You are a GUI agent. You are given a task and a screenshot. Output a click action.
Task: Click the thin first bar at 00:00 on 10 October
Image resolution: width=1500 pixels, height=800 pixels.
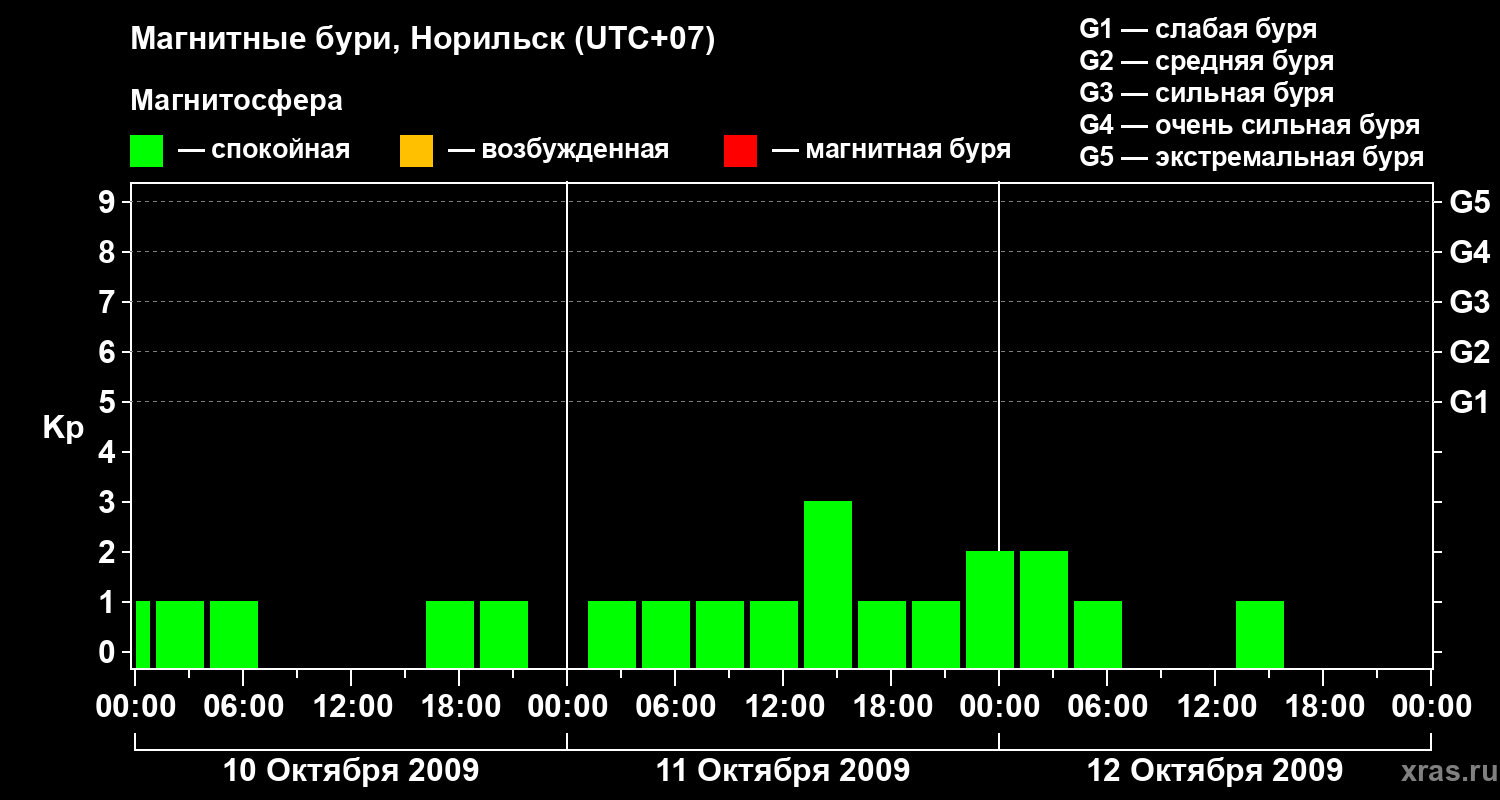coord(143,634)
